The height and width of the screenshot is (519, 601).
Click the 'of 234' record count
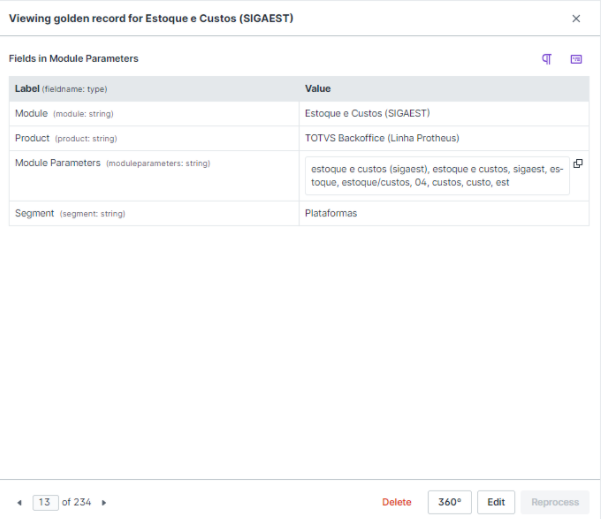[76, 502]
